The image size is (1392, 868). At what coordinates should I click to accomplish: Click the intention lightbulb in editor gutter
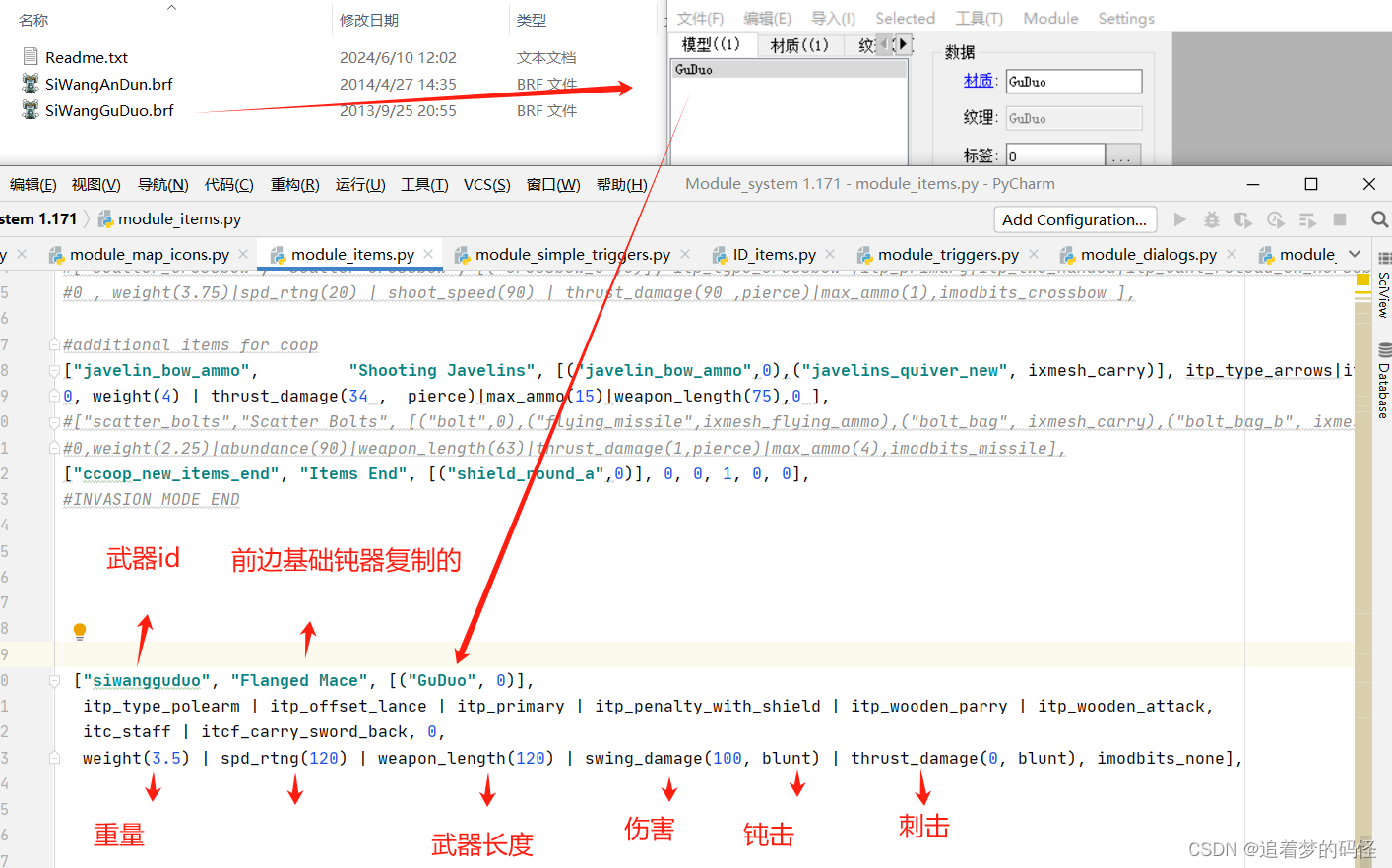pos(80,631)
